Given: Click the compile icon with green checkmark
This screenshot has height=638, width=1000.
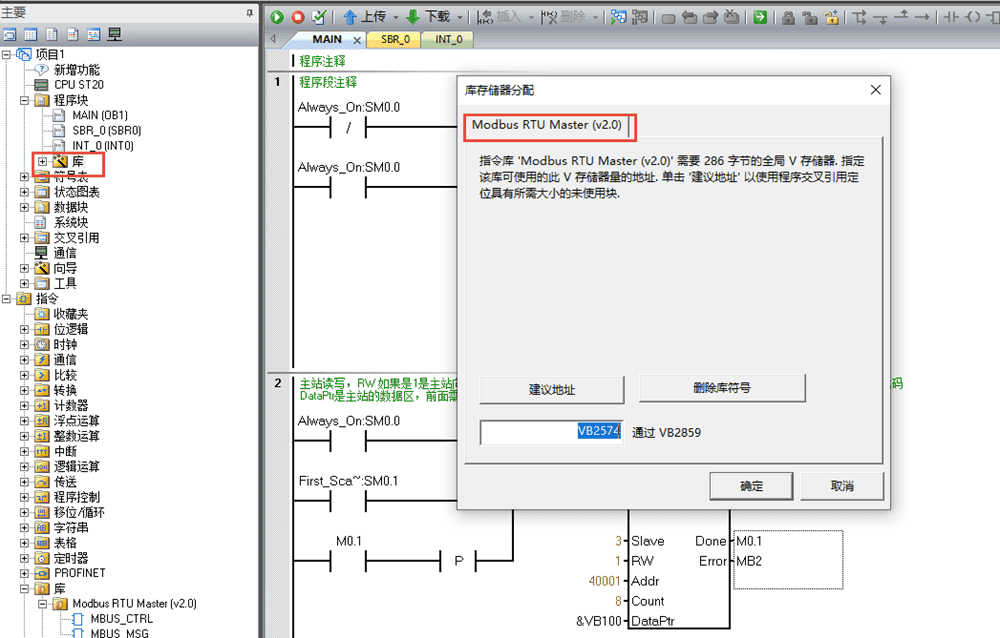Looking at the screenshot, I should pos(318,17).
